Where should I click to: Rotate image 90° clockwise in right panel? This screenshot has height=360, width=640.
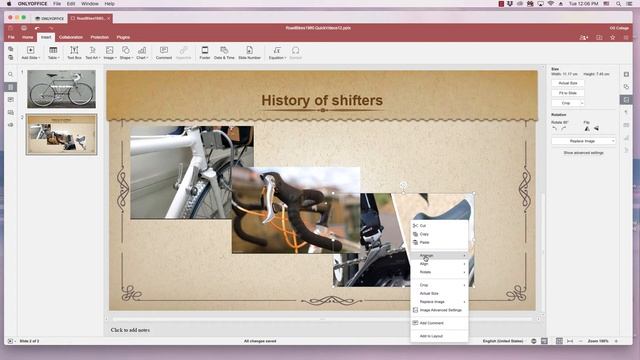564,129
